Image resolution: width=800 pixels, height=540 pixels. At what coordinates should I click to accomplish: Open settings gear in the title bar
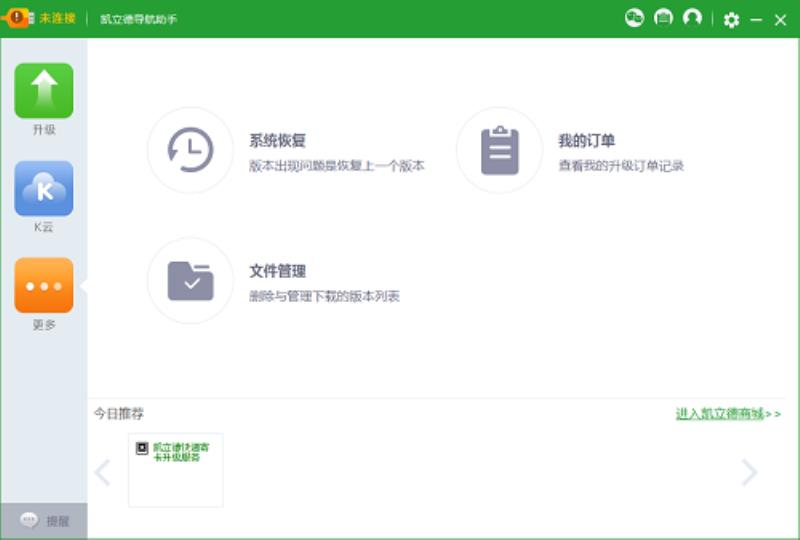click(x=731, y=20)
